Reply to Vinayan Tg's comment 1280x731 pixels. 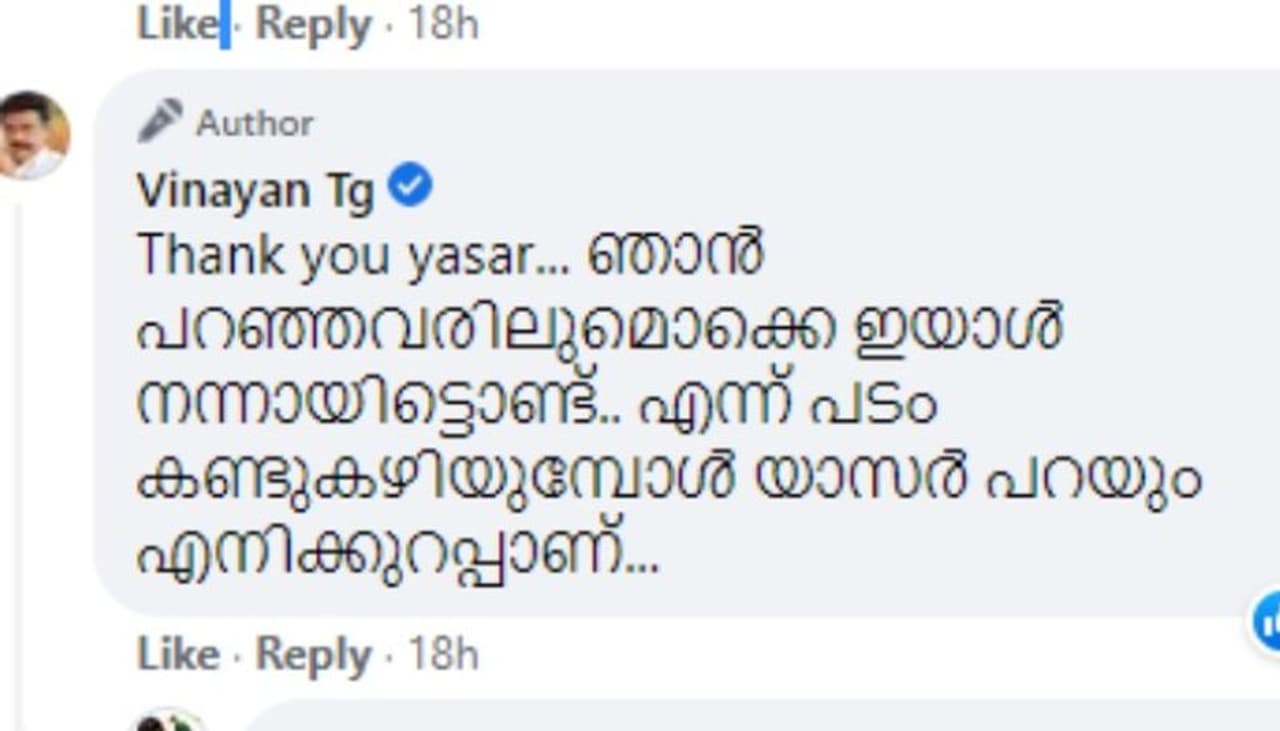pos(312,655)
